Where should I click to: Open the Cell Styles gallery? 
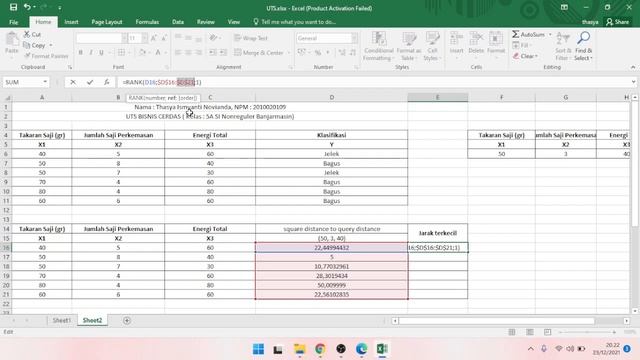(432, 46)
